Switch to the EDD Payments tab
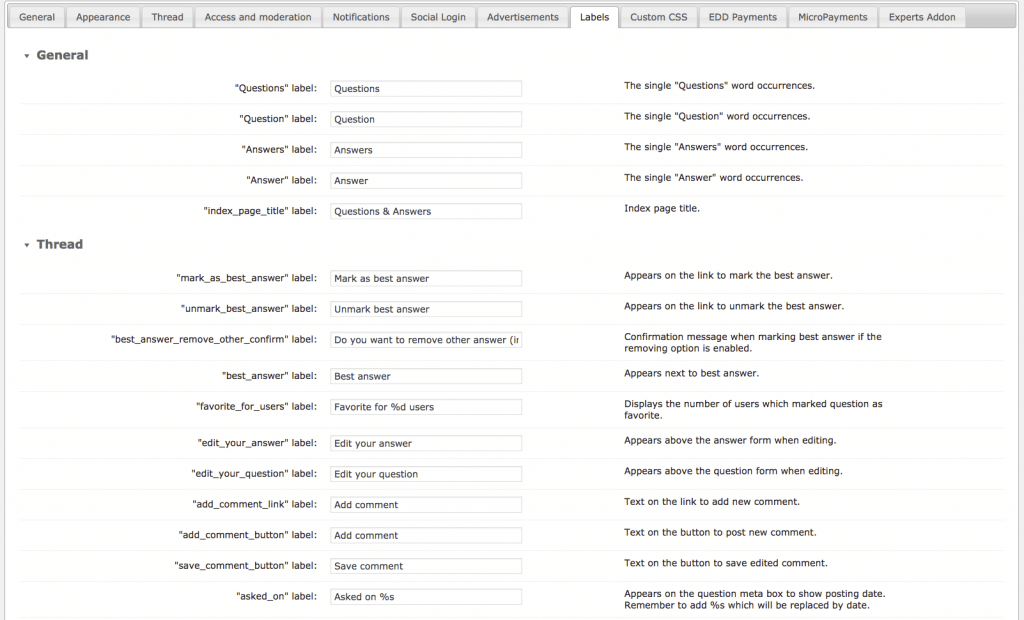 [x=742, y=16]
